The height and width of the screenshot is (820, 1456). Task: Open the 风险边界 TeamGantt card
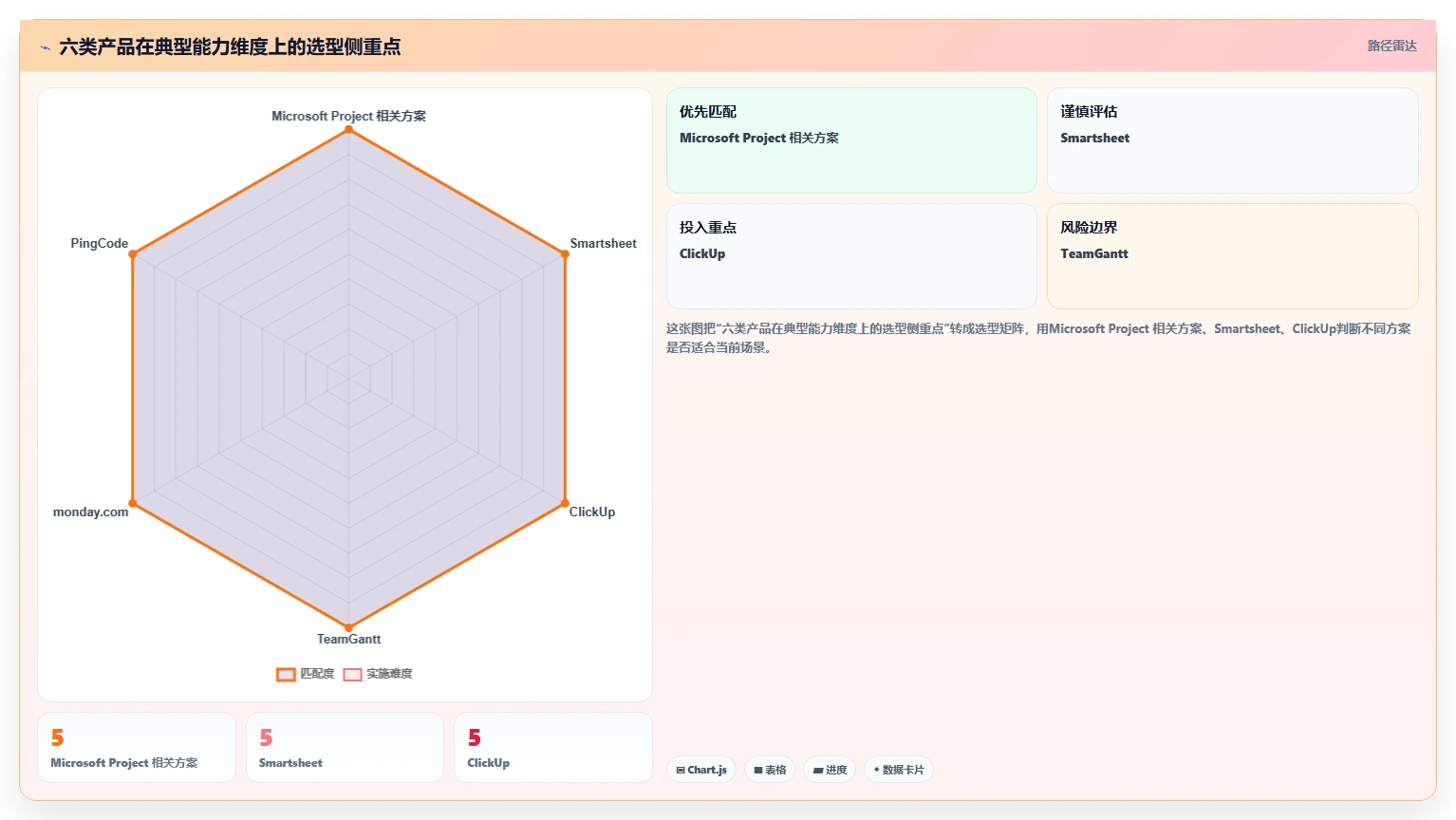(1232, 256)
